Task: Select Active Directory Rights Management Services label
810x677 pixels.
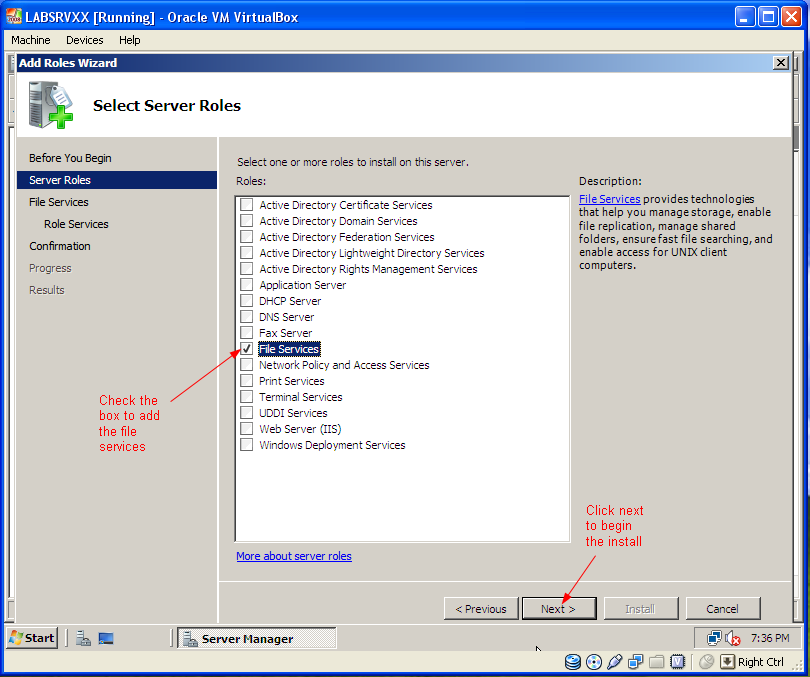Action: (x=368, y=269)
